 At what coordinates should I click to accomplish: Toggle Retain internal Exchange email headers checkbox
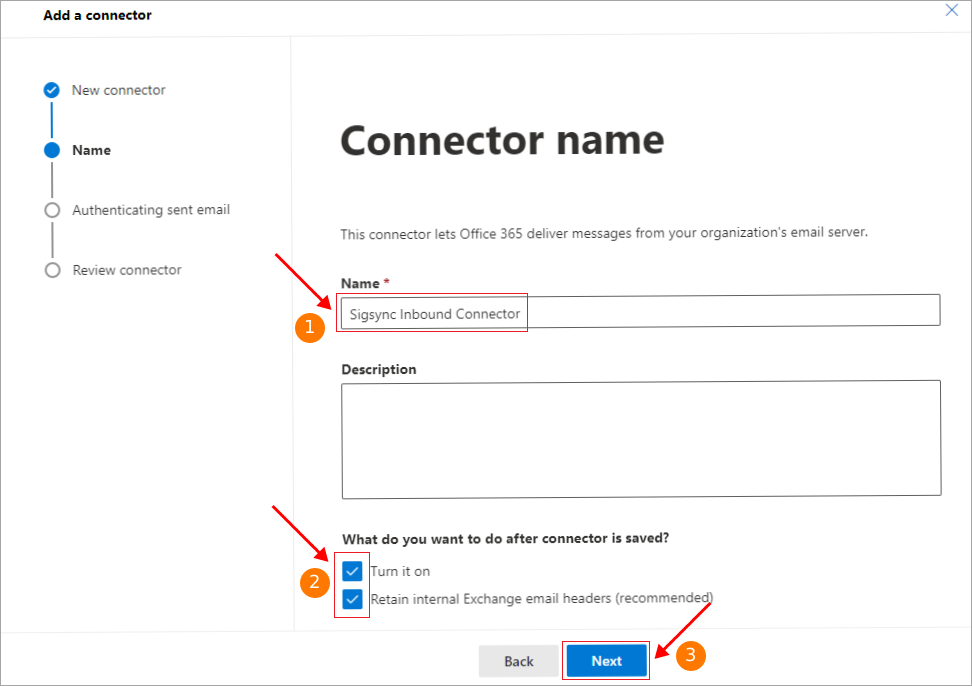coord(352,599)
